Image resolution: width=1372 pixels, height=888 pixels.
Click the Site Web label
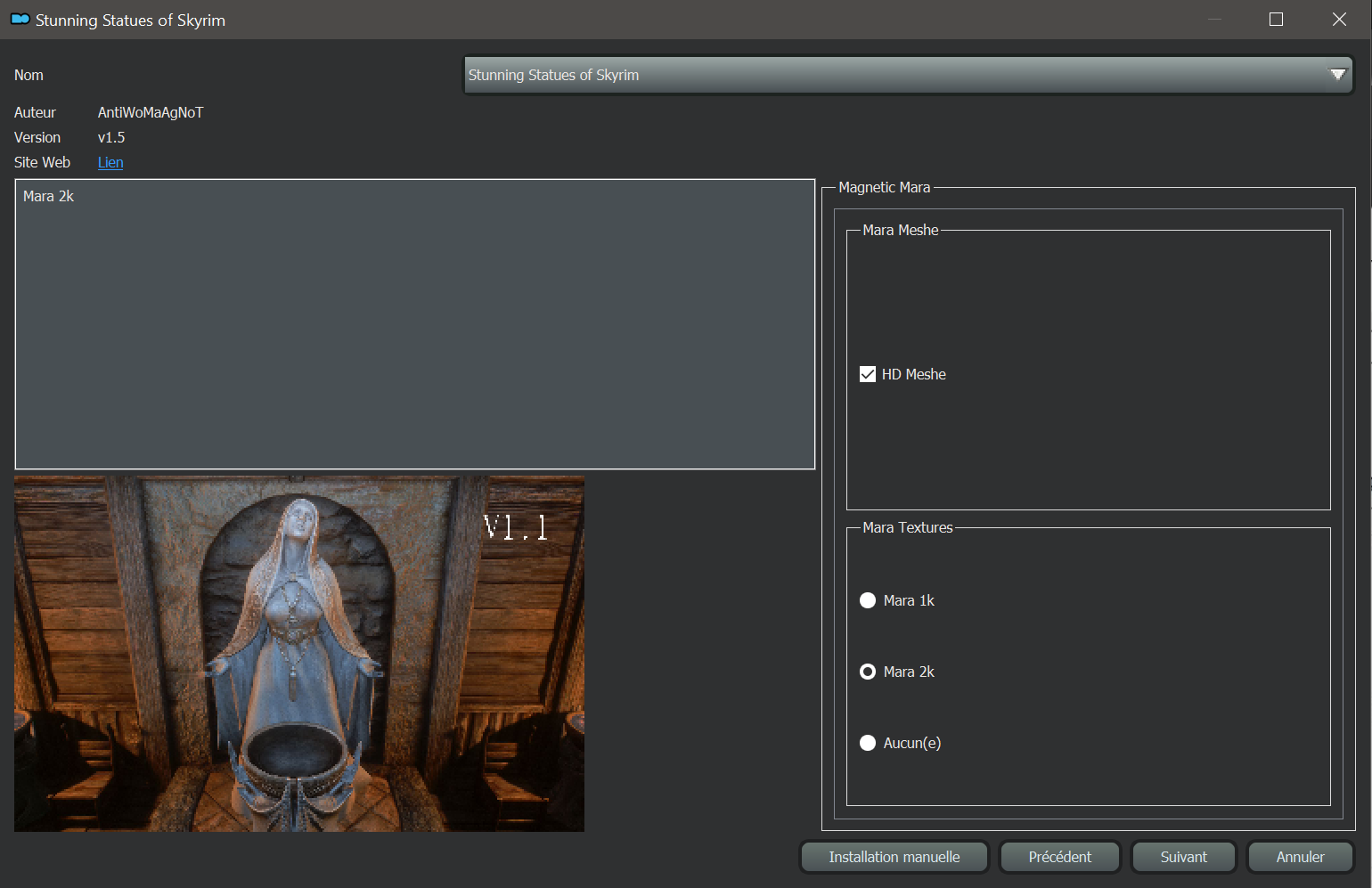42,162
